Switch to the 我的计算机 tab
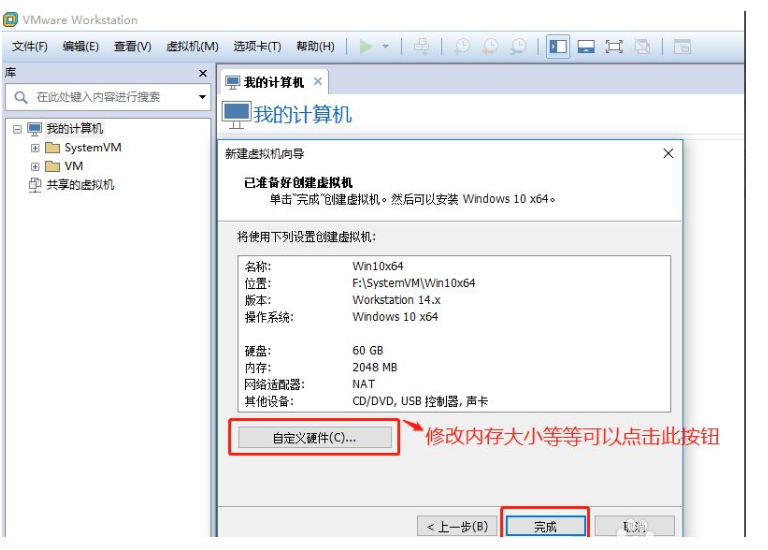This screenshot has height=550, width=768. (x=274, y=82)
